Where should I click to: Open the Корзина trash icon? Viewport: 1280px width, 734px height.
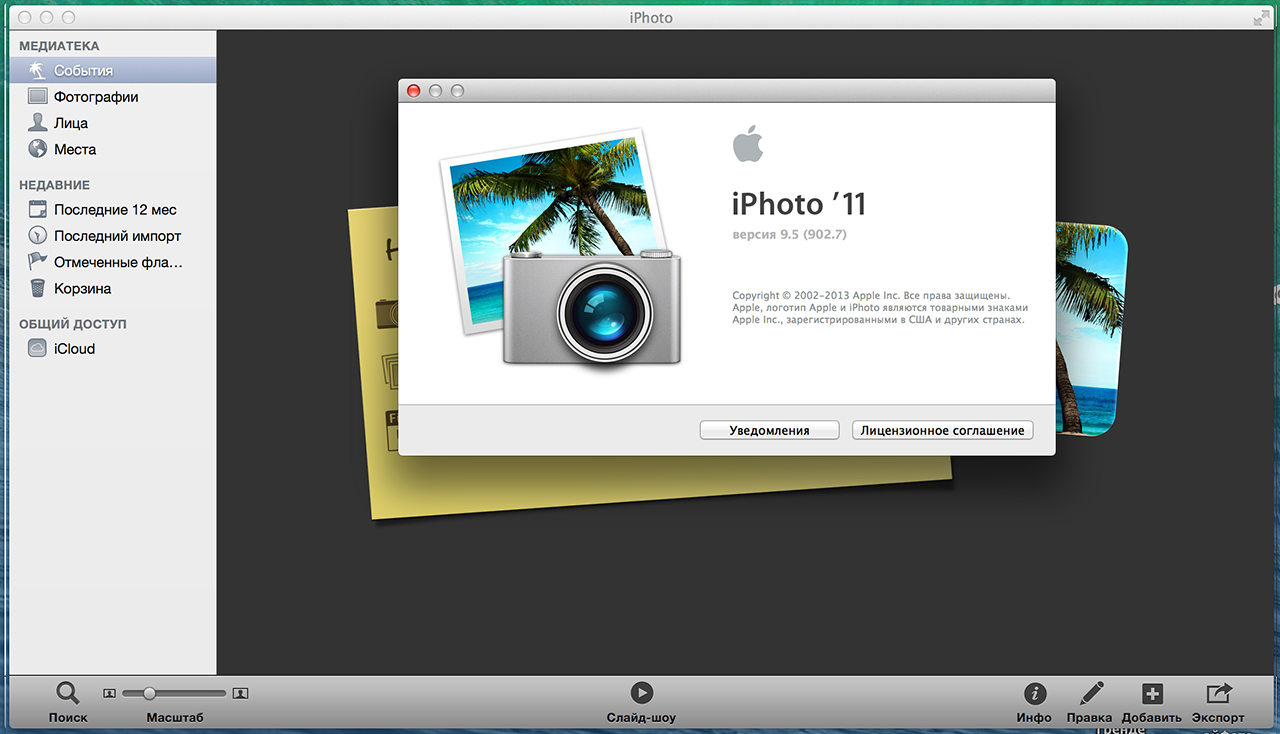click(x=38, y=288)
